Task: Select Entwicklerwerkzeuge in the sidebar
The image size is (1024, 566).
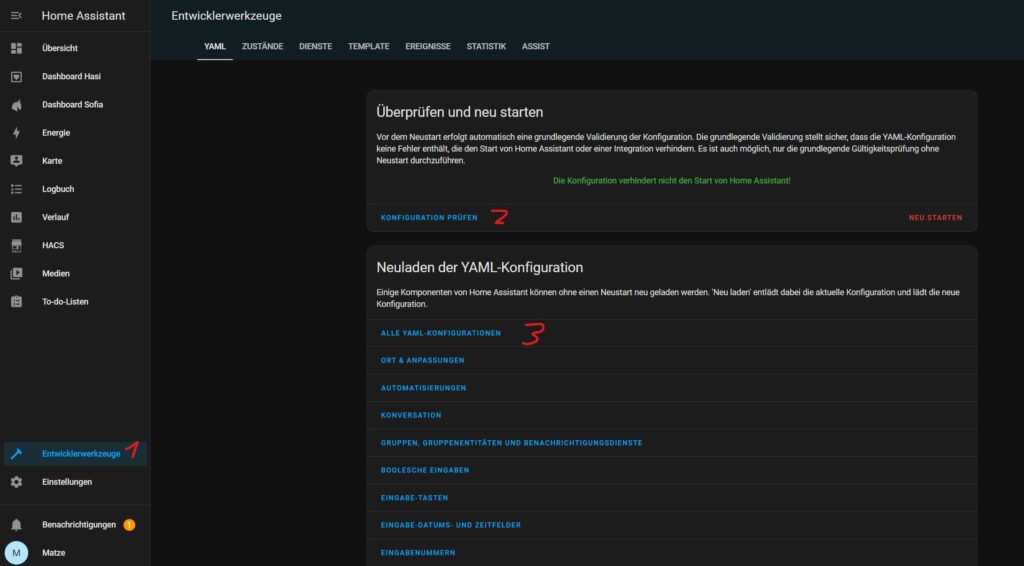Action: 75,454
